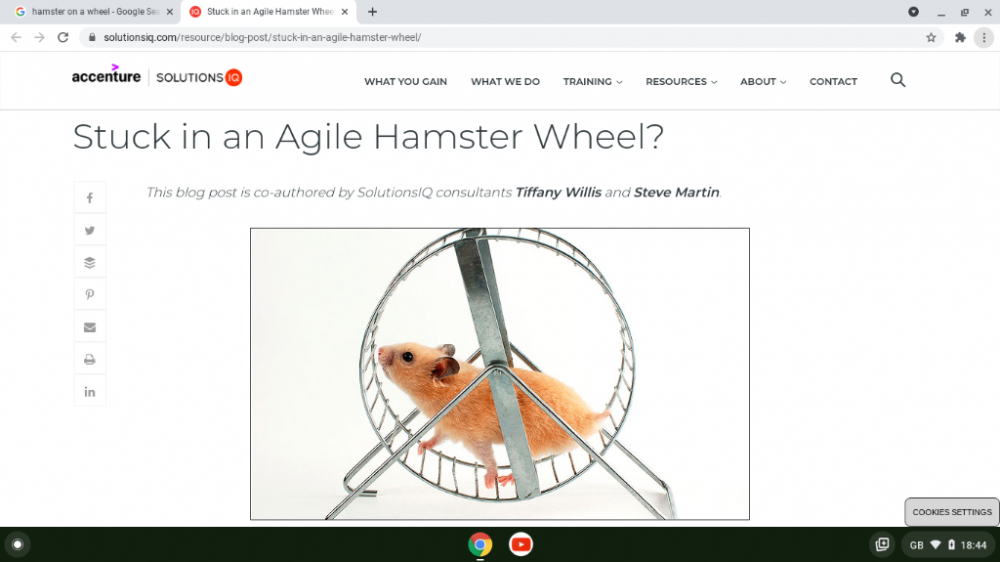Share the article via Twitter icon
This screenshot has width=1000, height=562.
(89, 230)
